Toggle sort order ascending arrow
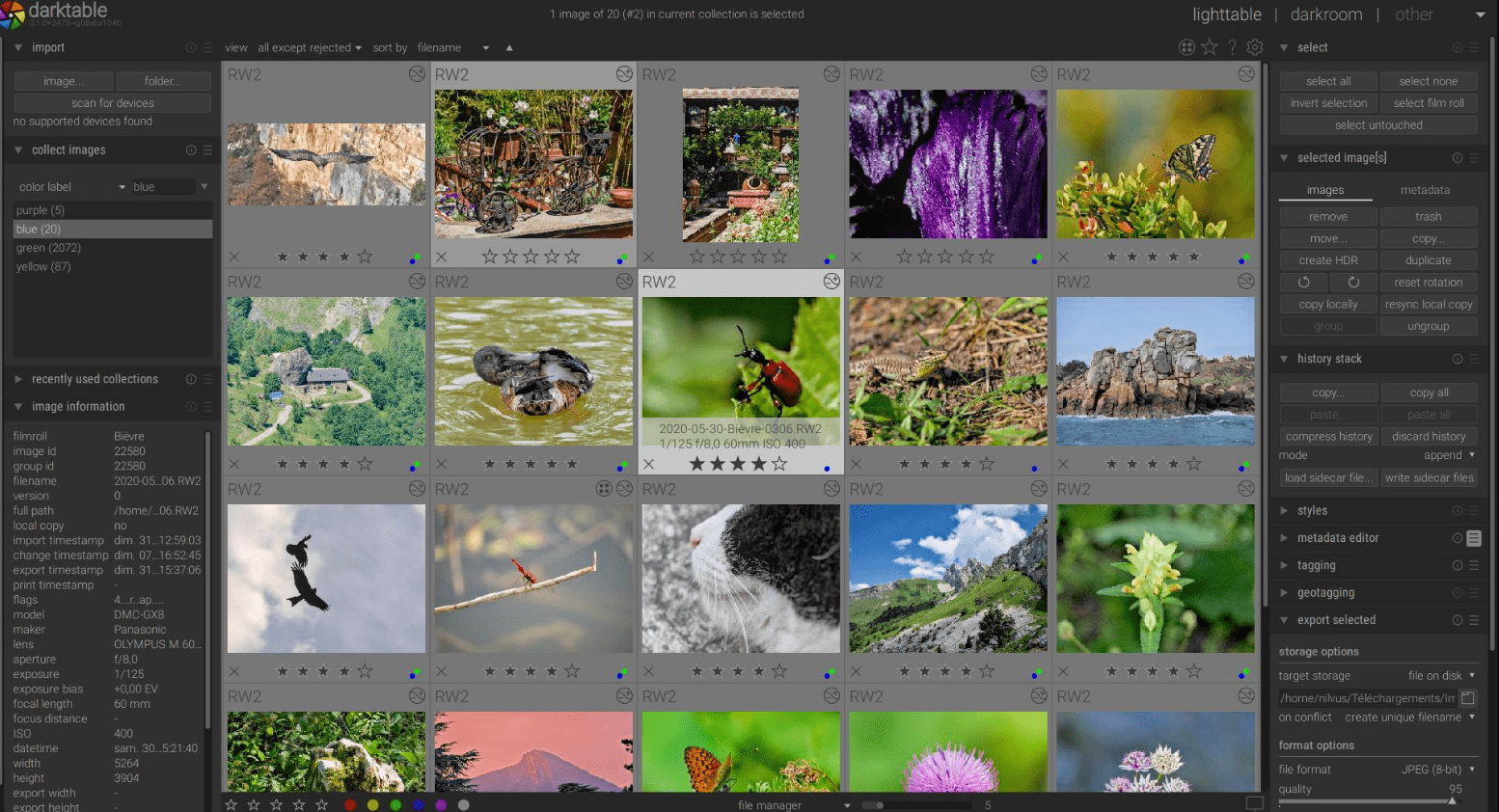Viewport: 1499px width, 812px height. tap(509, 47)
